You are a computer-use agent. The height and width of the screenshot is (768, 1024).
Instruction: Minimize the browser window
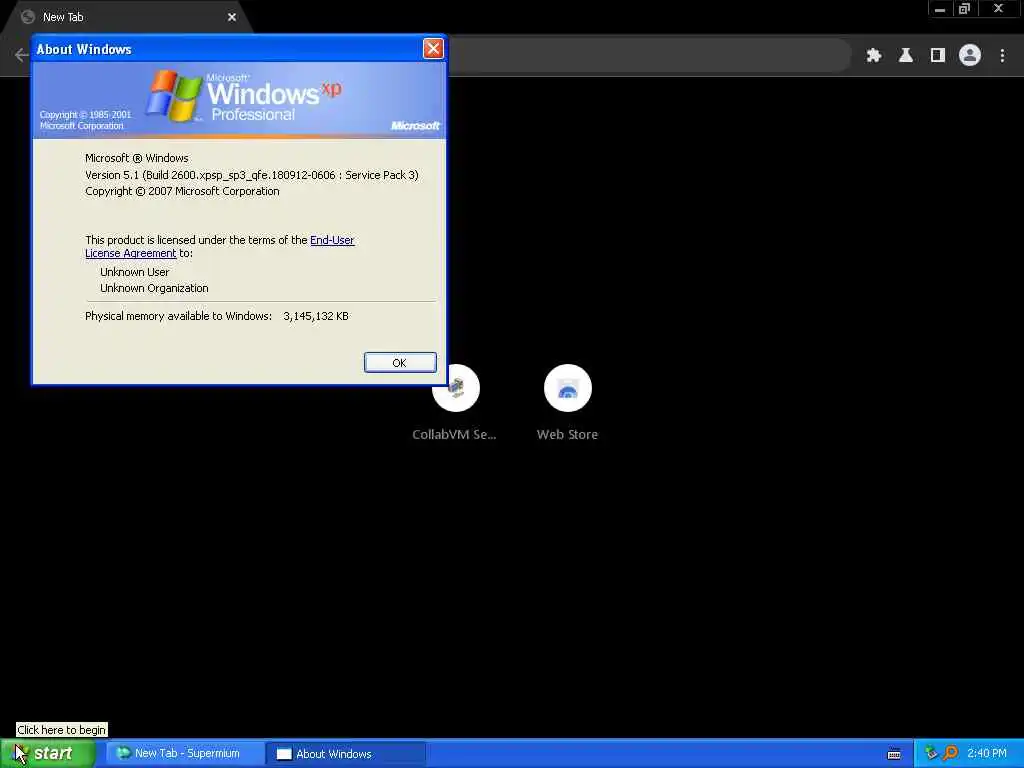pos(940,9)
